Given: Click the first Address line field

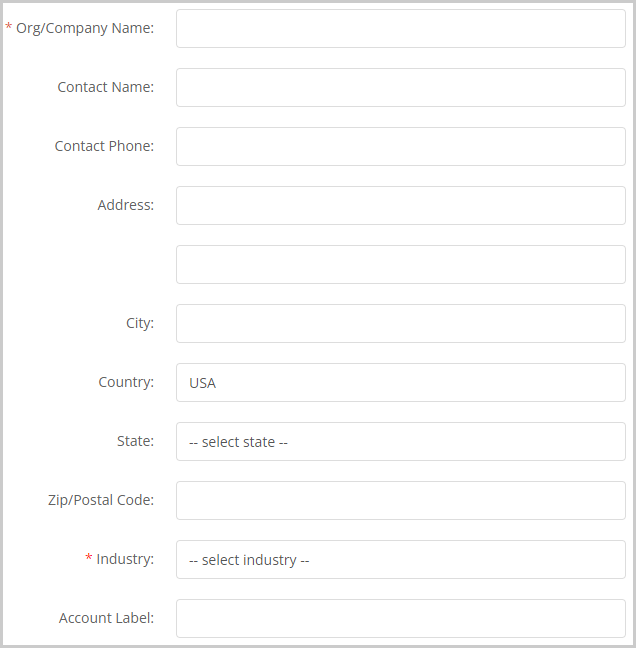Looking at the screenshot, I should click(401, 206).
